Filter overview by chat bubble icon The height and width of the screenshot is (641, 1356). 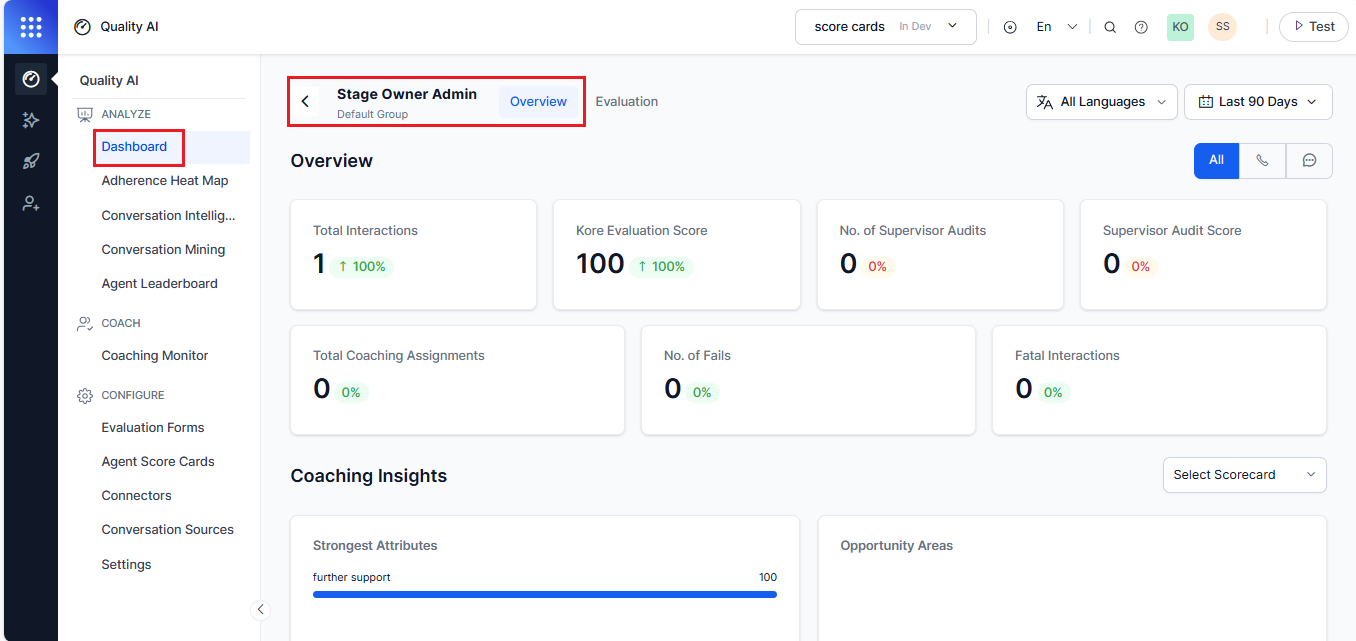click(x=1309, y=160)
